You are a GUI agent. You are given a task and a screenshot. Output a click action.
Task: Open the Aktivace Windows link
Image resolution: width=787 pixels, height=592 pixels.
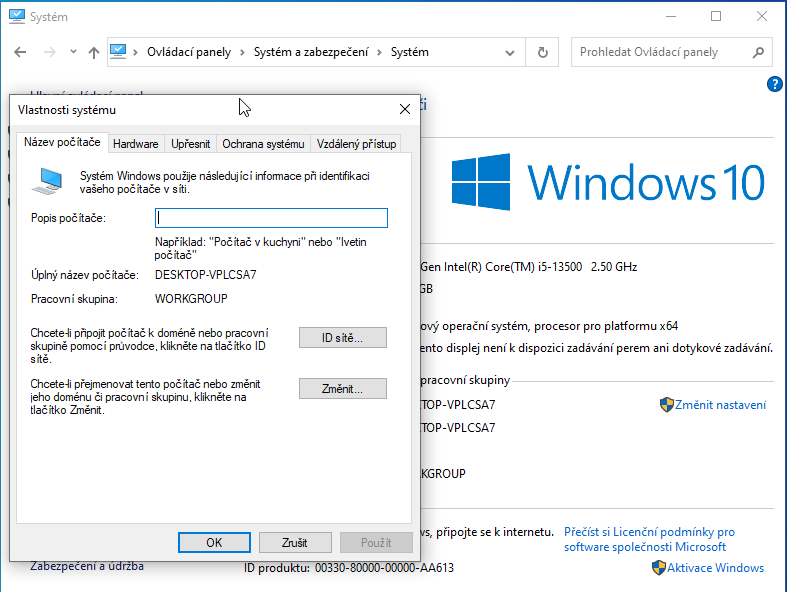[715, 568]
